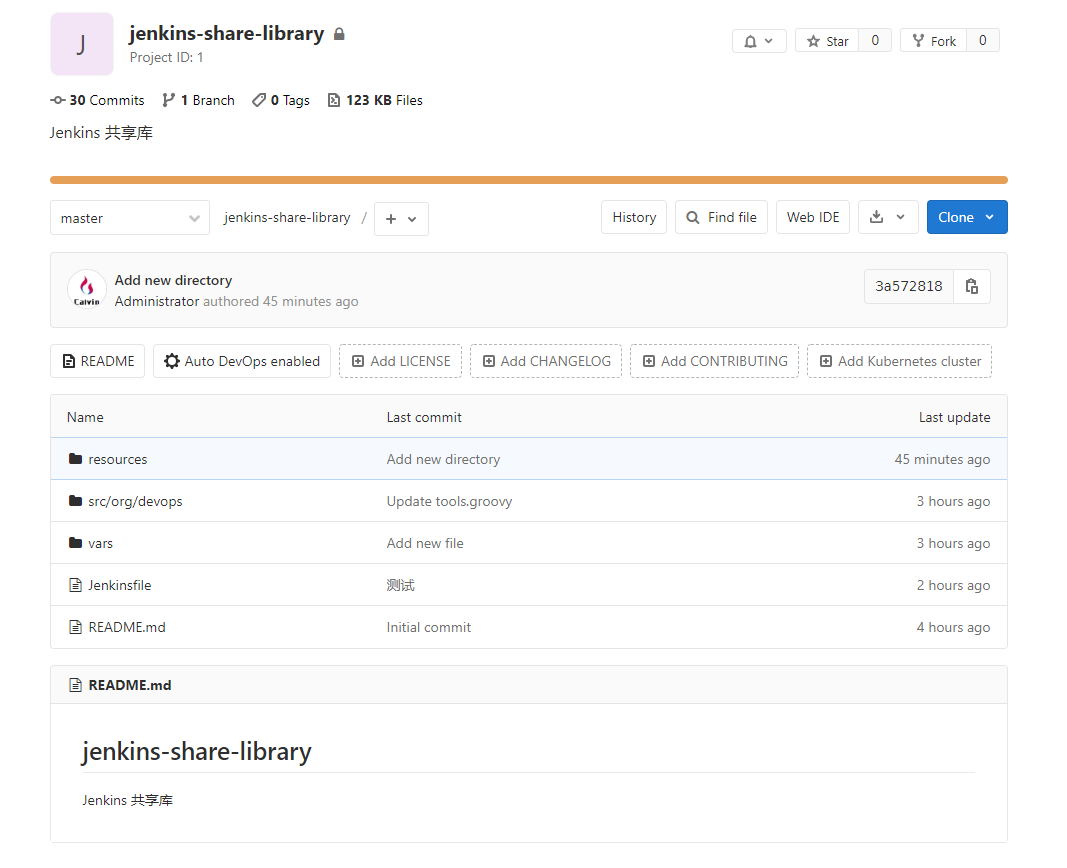Click commit hash 3a572818

tap(909, 286)
